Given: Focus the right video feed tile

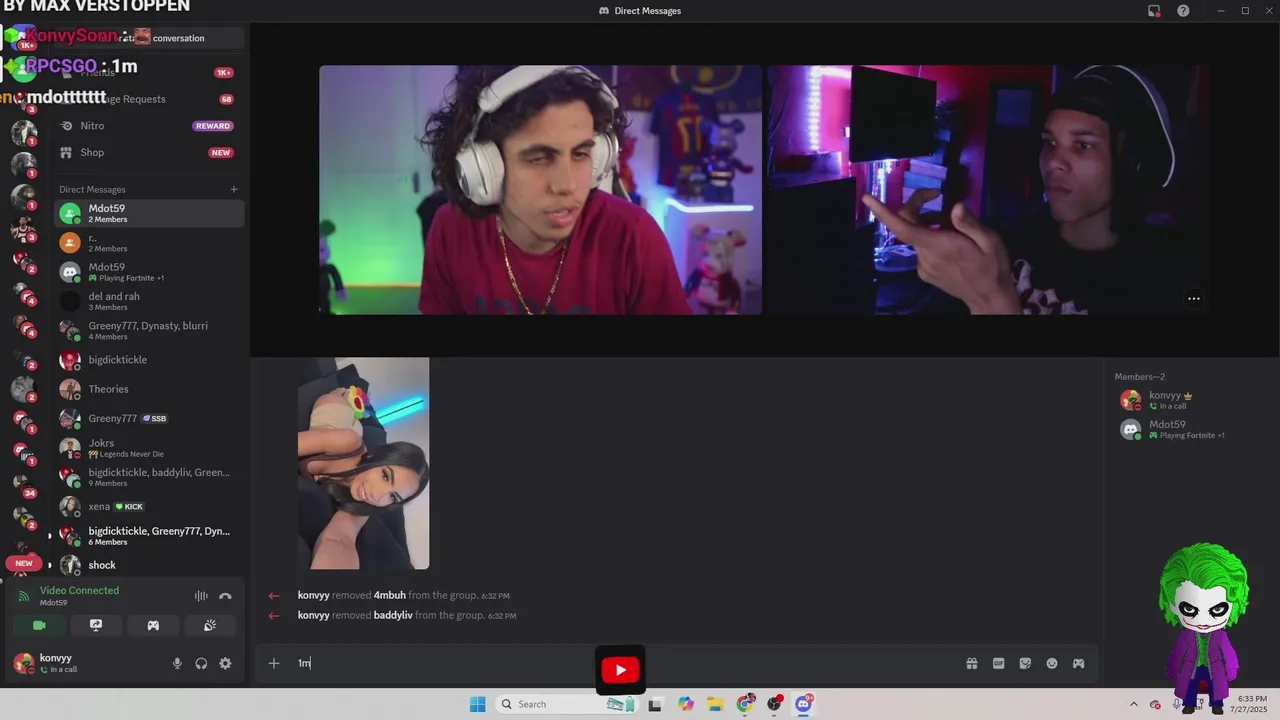Looking at the screenshot, I should click(x=988, y=190).
